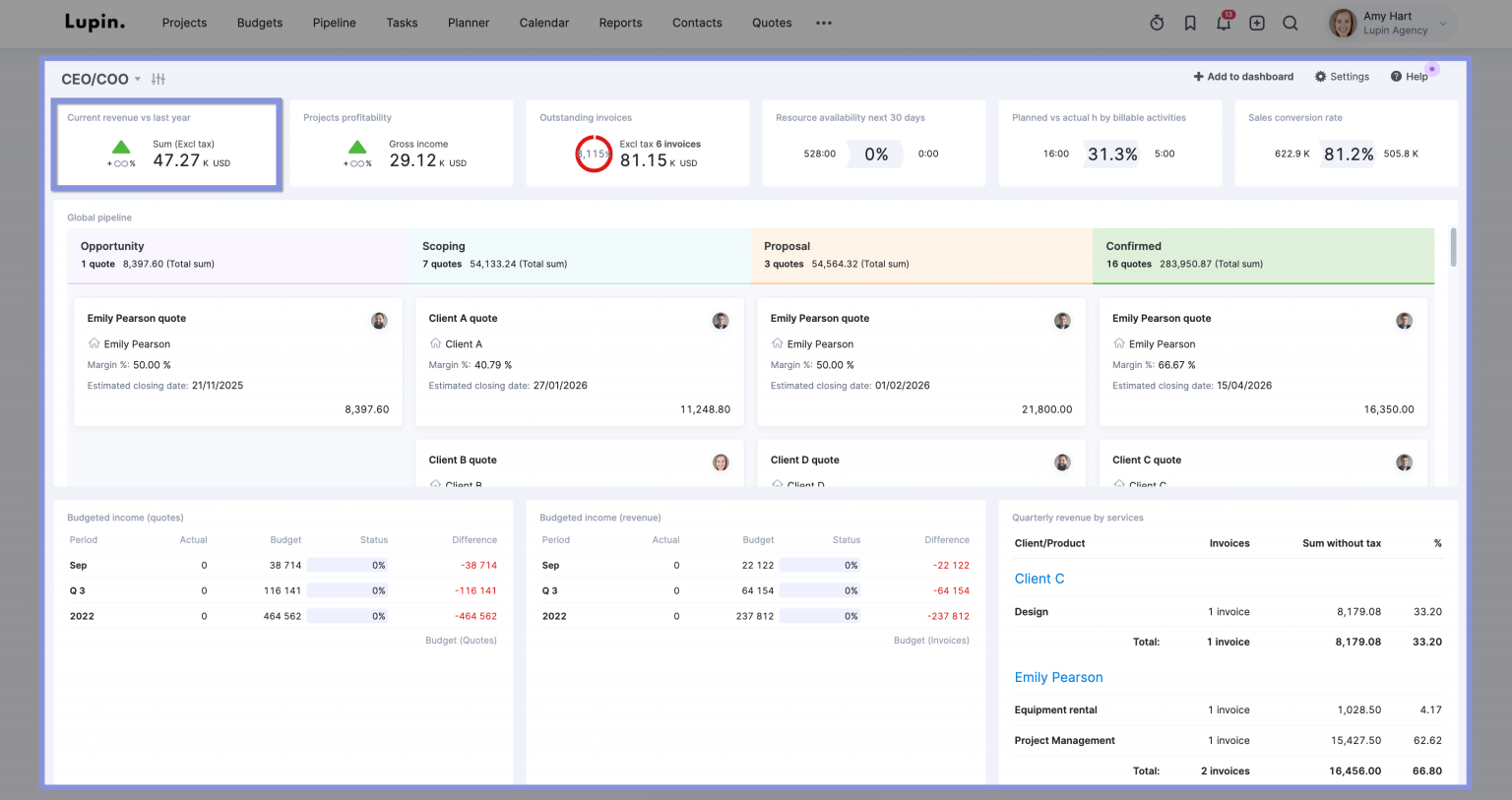Click the Outstanding invoices red donut chart
The width and height of the screenshot is (1512, 800).
point(594,154)
